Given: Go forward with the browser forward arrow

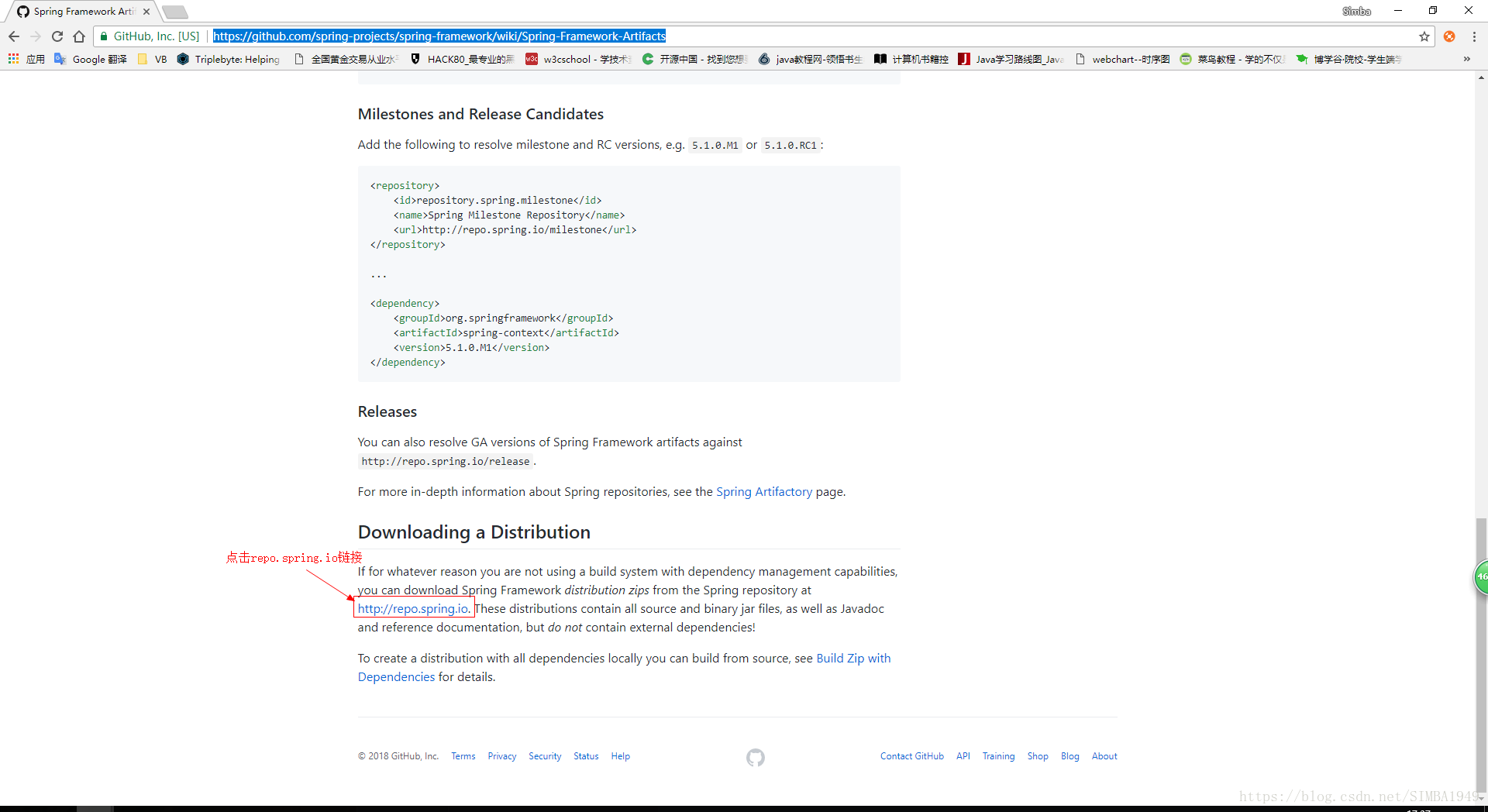Looking at the screenshot, I should pos(36,36).
